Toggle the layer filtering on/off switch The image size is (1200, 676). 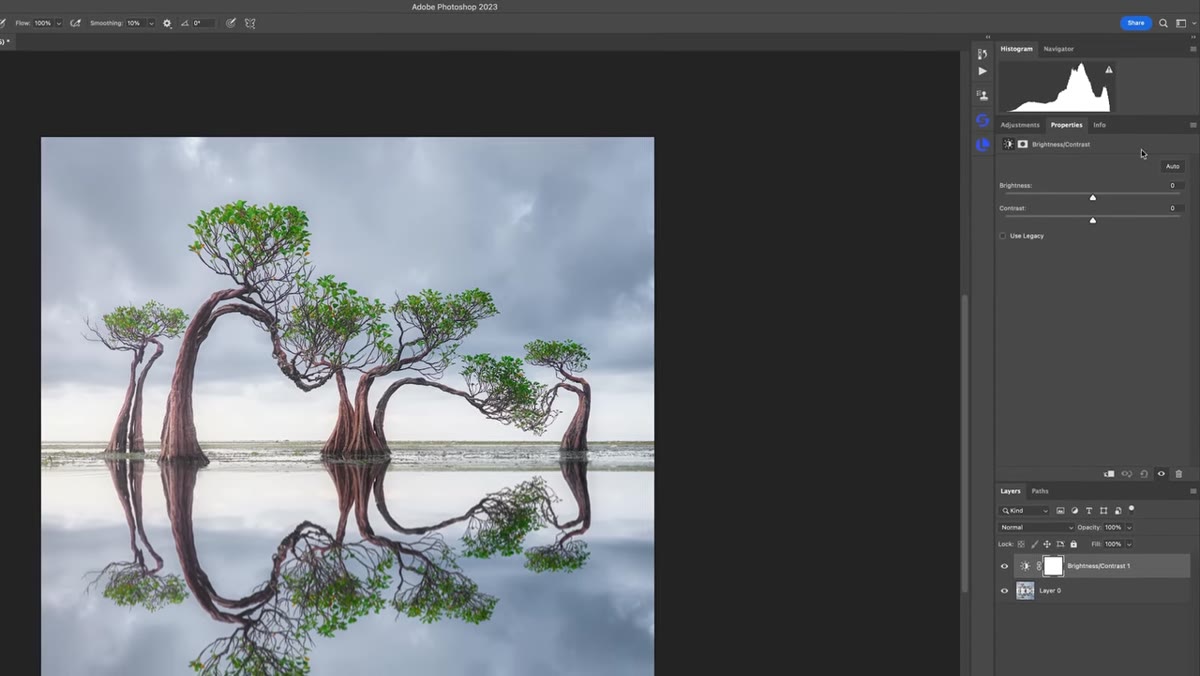tap(1131, 509)
